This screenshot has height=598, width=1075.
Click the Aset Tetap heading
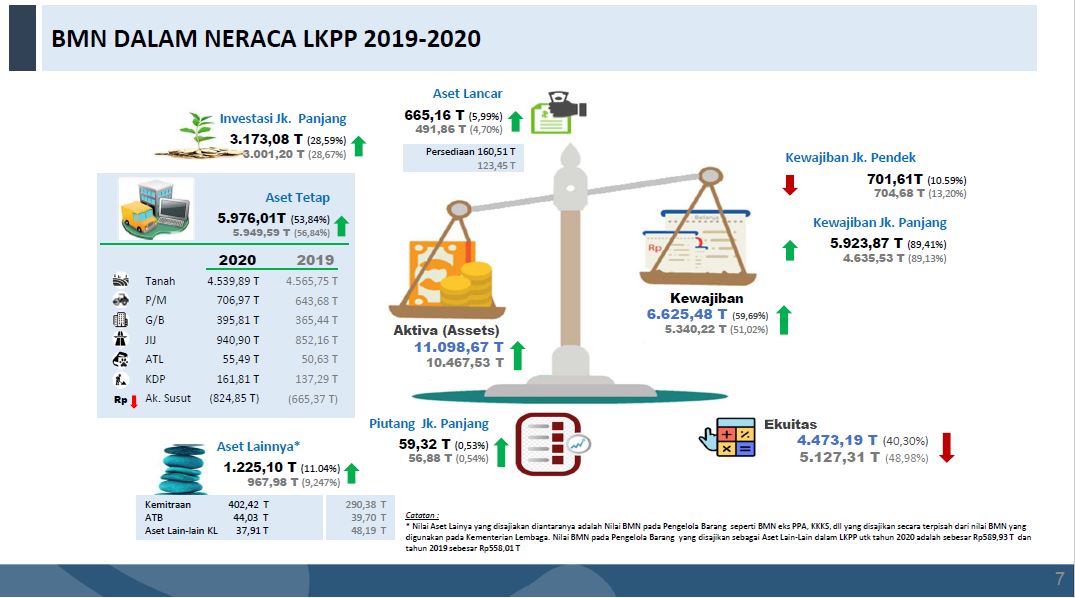(x=298, y=198)
